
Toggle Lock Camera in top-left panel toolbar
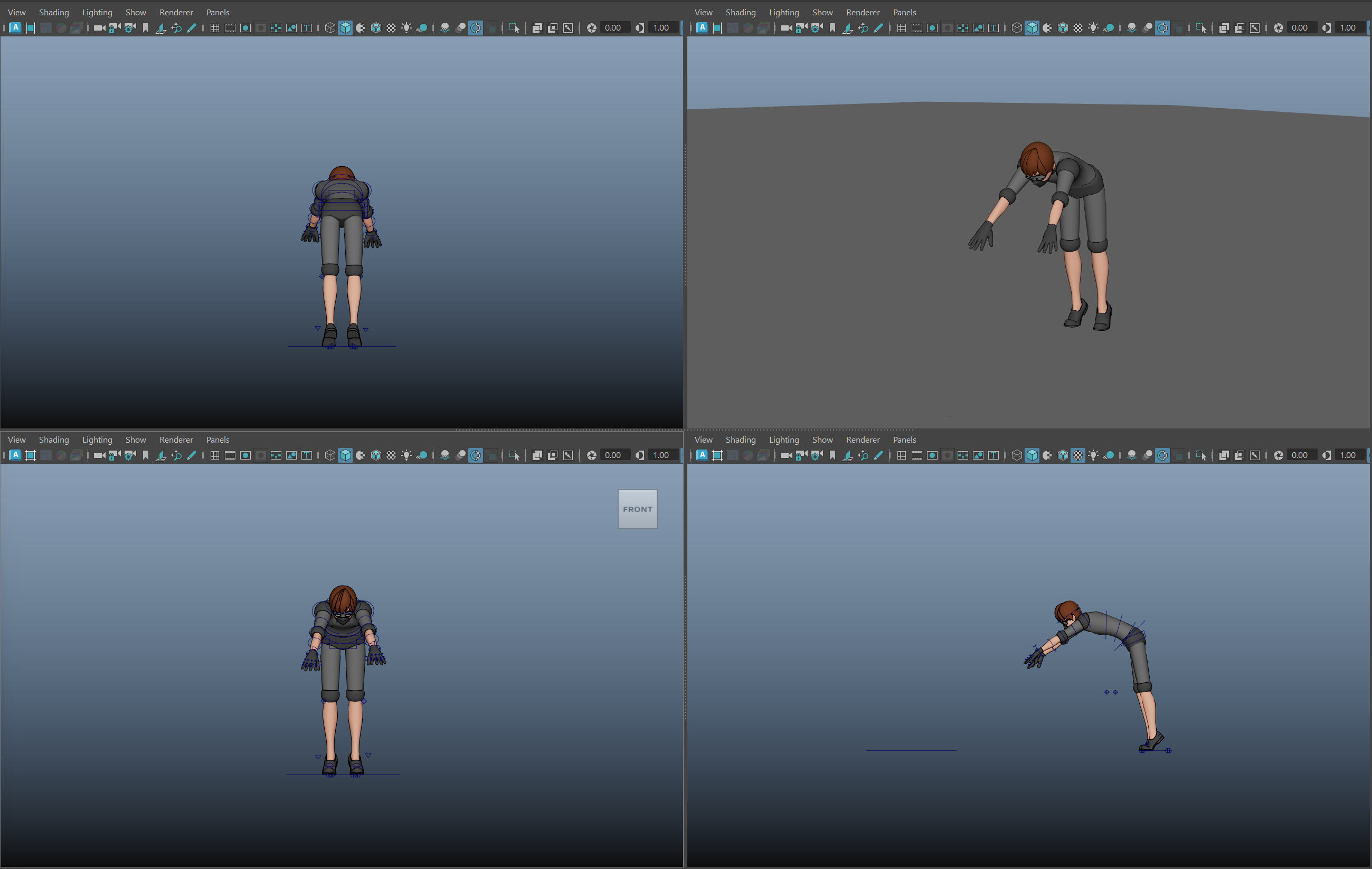tap(115, 27)
